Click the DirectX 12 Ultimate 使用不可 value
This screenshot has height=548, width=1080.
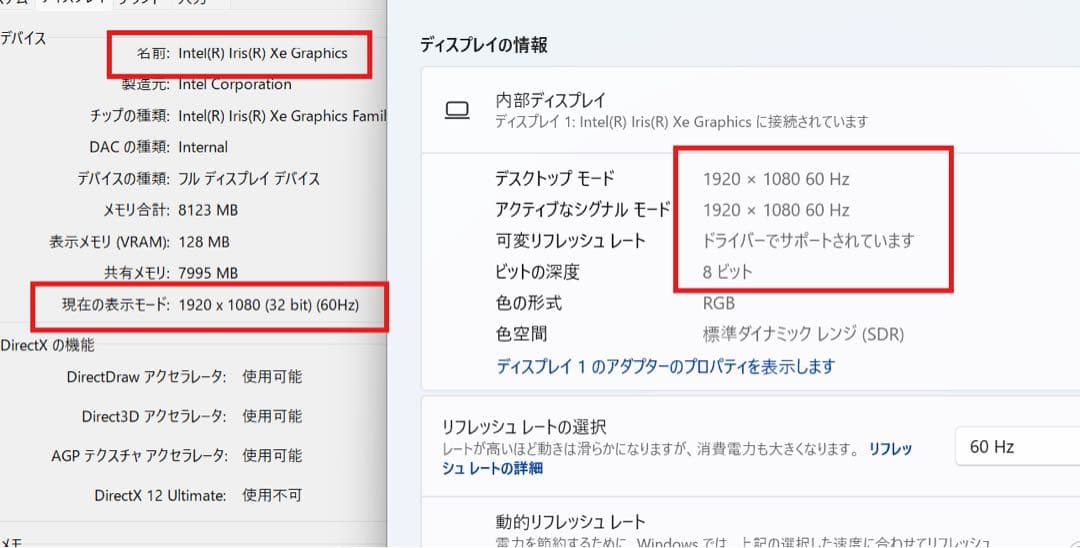(272, 496)
